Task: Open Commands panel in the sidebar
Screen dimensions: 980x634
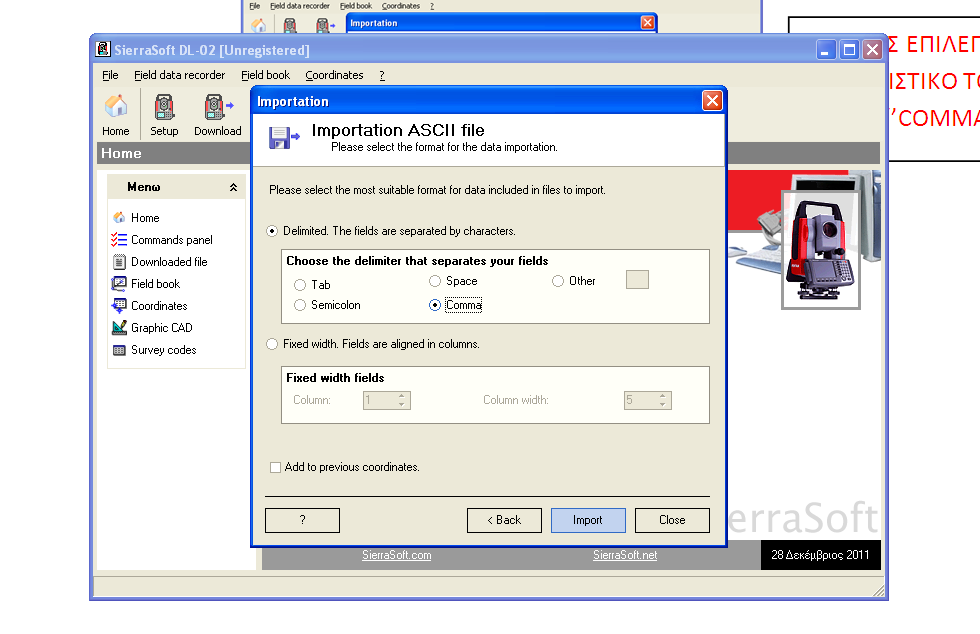Action: click(x=172, y=240)
